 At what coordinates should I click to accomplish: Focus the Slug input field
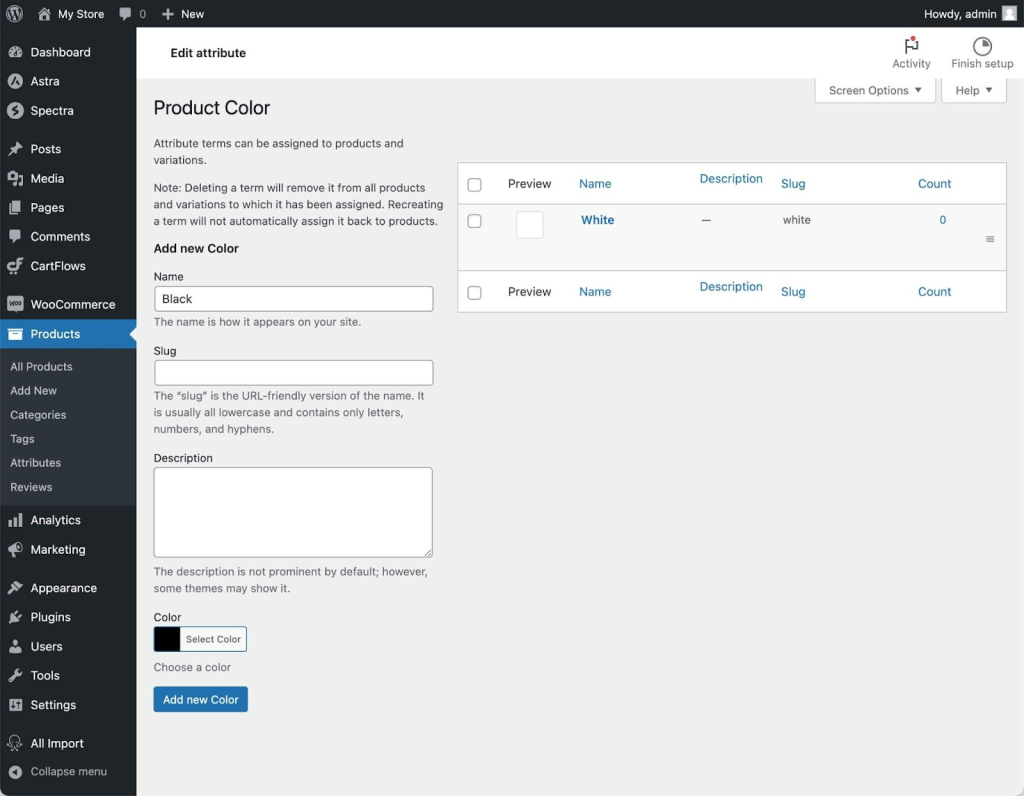coord(293,373)
